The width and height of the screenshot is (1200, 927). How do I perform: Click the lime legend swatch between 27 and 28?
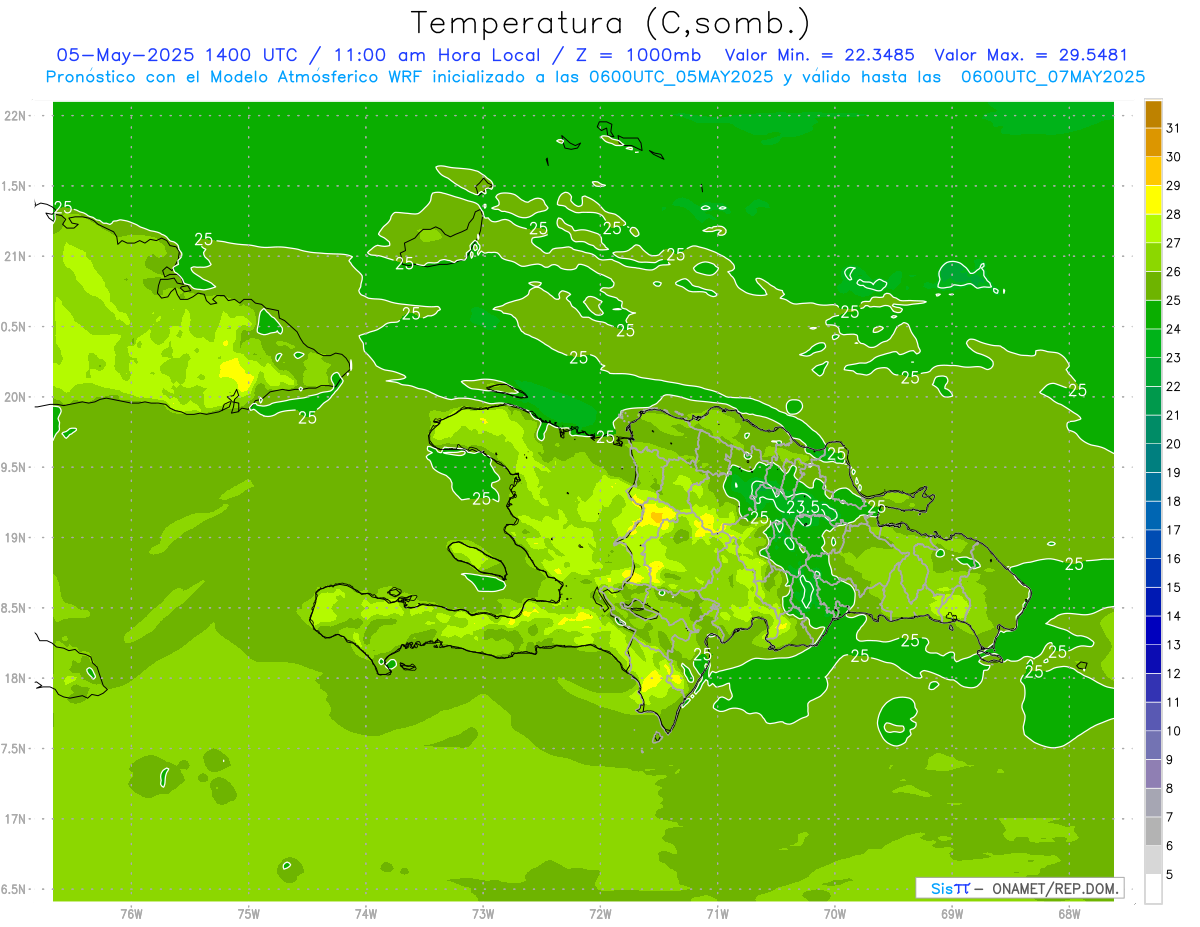coord(1153,228)
